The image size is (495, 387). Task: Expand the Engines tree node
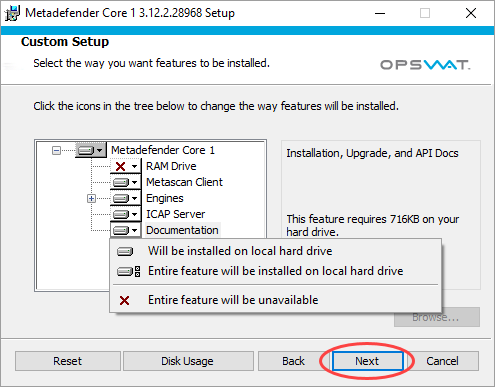(91, 199)
